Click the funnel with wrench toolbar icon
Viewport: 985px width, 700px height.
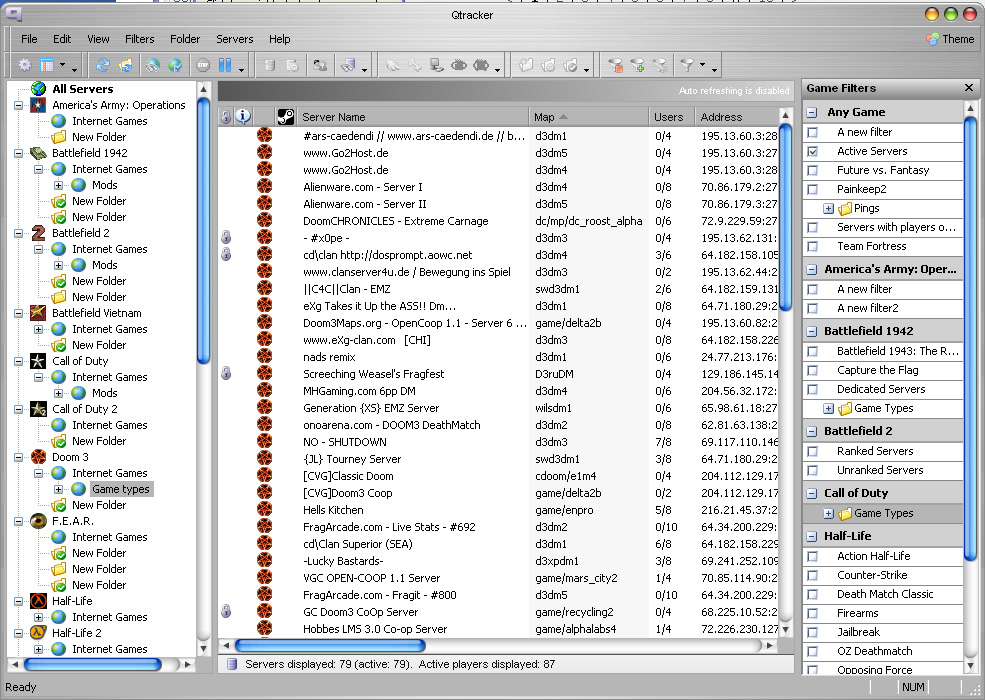coord(660,65)
